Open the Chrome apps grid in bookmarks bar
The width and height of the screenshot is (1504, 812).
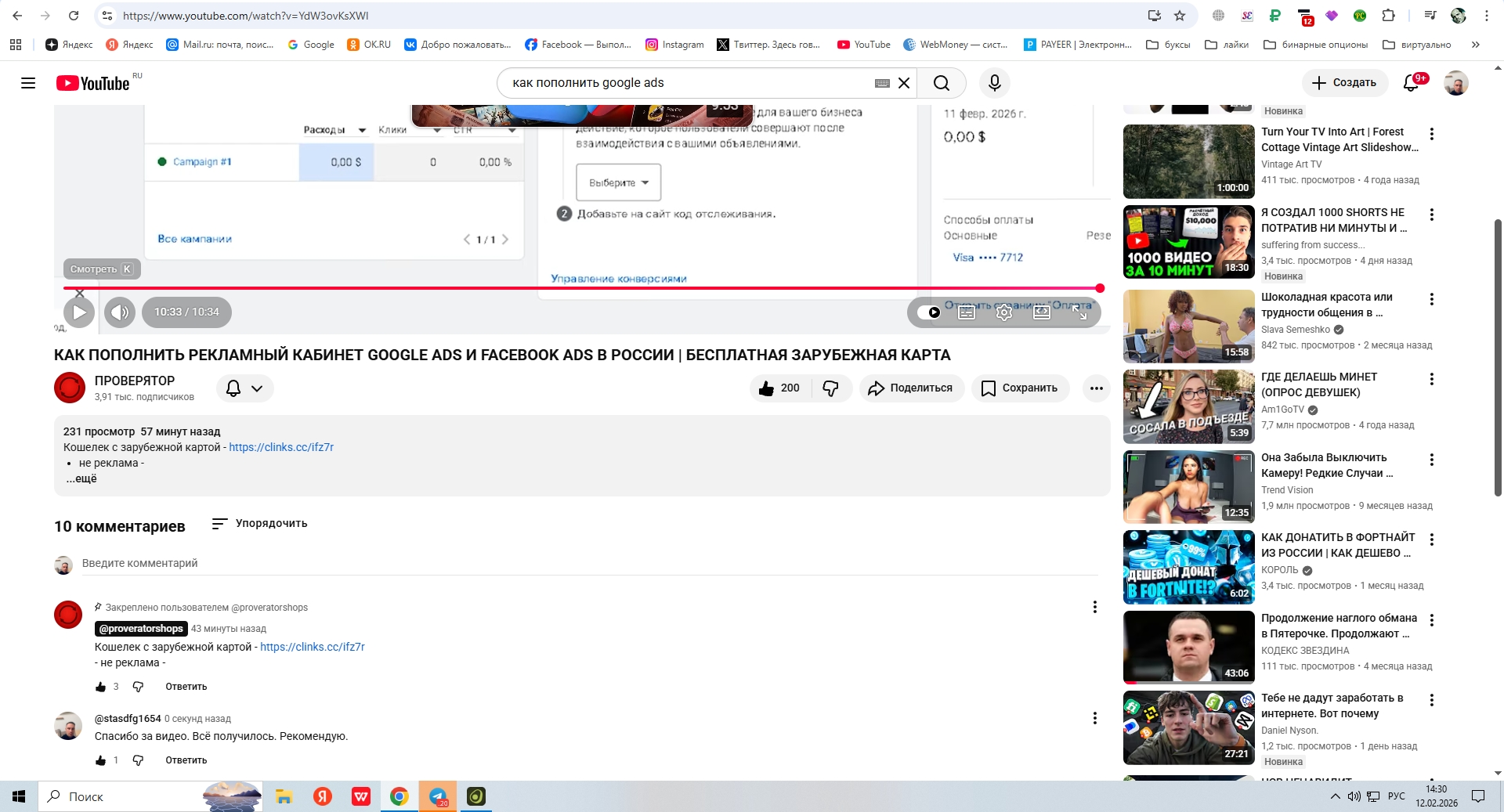pyautogui.click(x=16, y=45)
